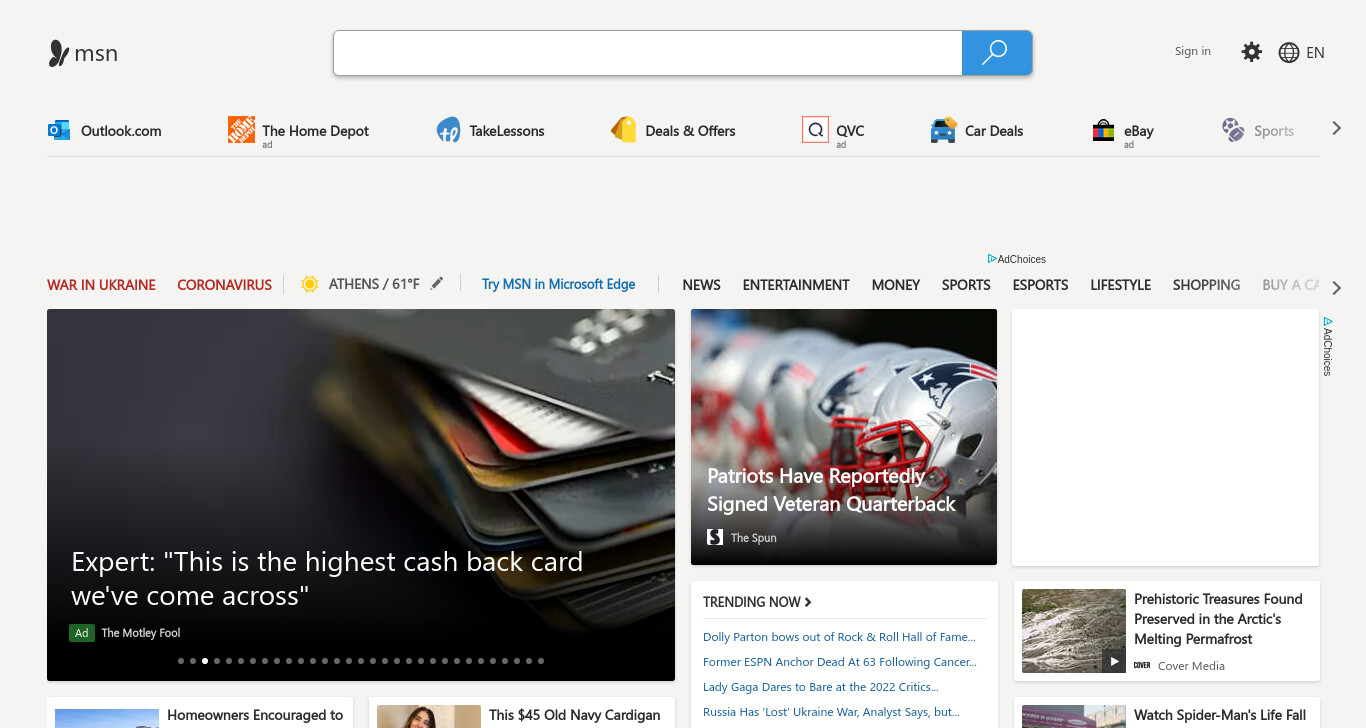Open the Deals & Offers tag icon
This screenshot has width=1366, height=728.
click(624, 130)
